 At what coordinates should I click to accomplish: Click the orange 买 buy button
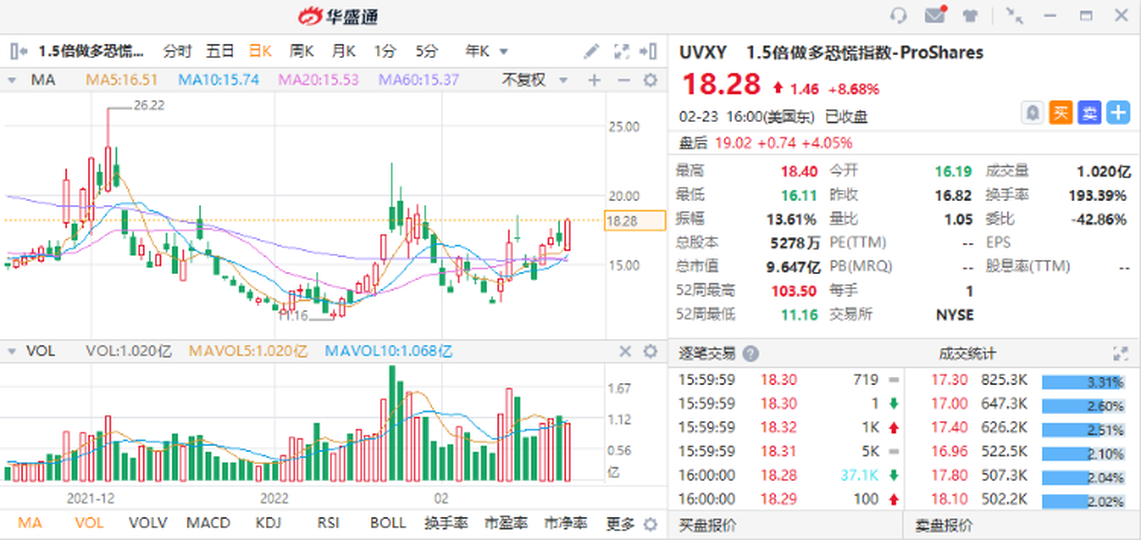[x=1060, y=113]
